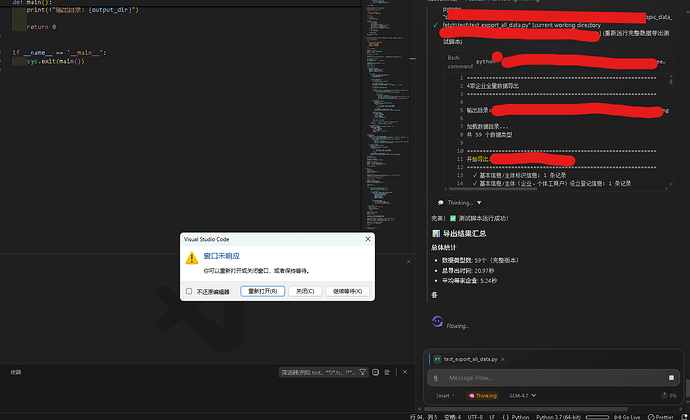Toggle the Thinking mode button
The height and width of the screenshot is (420, 690).
tap(482, 396)
